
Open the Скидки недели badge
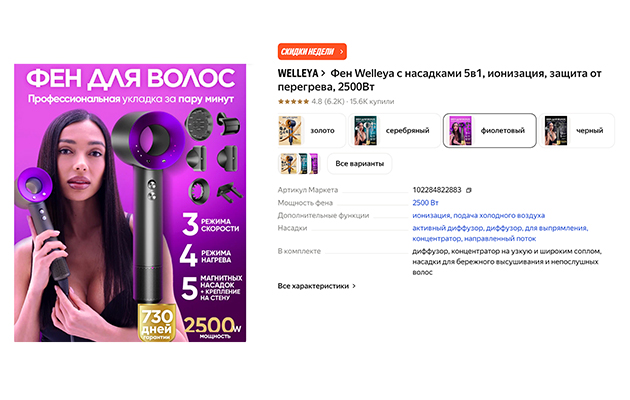coord(312,52)
